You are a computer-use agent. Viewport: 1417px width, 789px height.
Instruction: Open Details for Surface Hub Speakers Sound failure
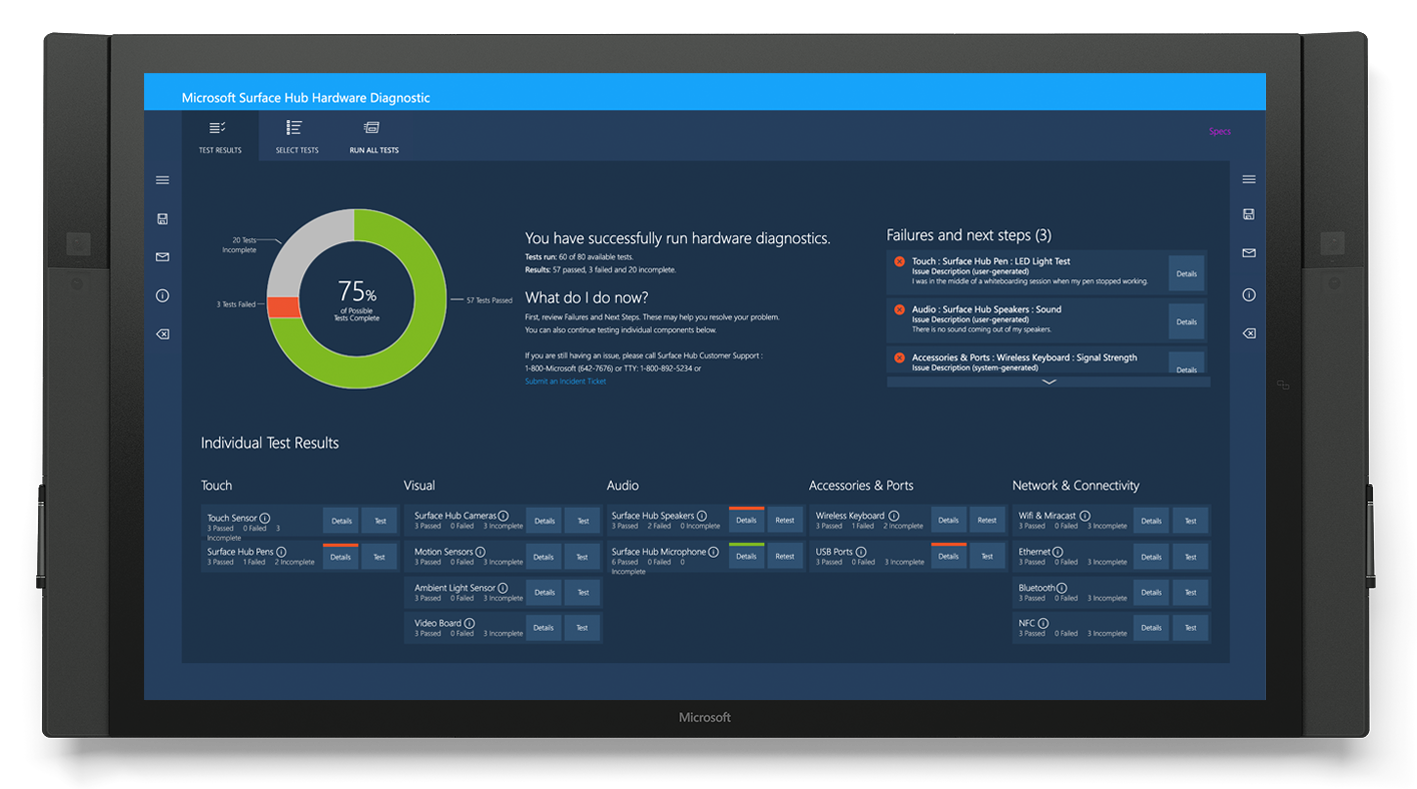[1186, 322]
